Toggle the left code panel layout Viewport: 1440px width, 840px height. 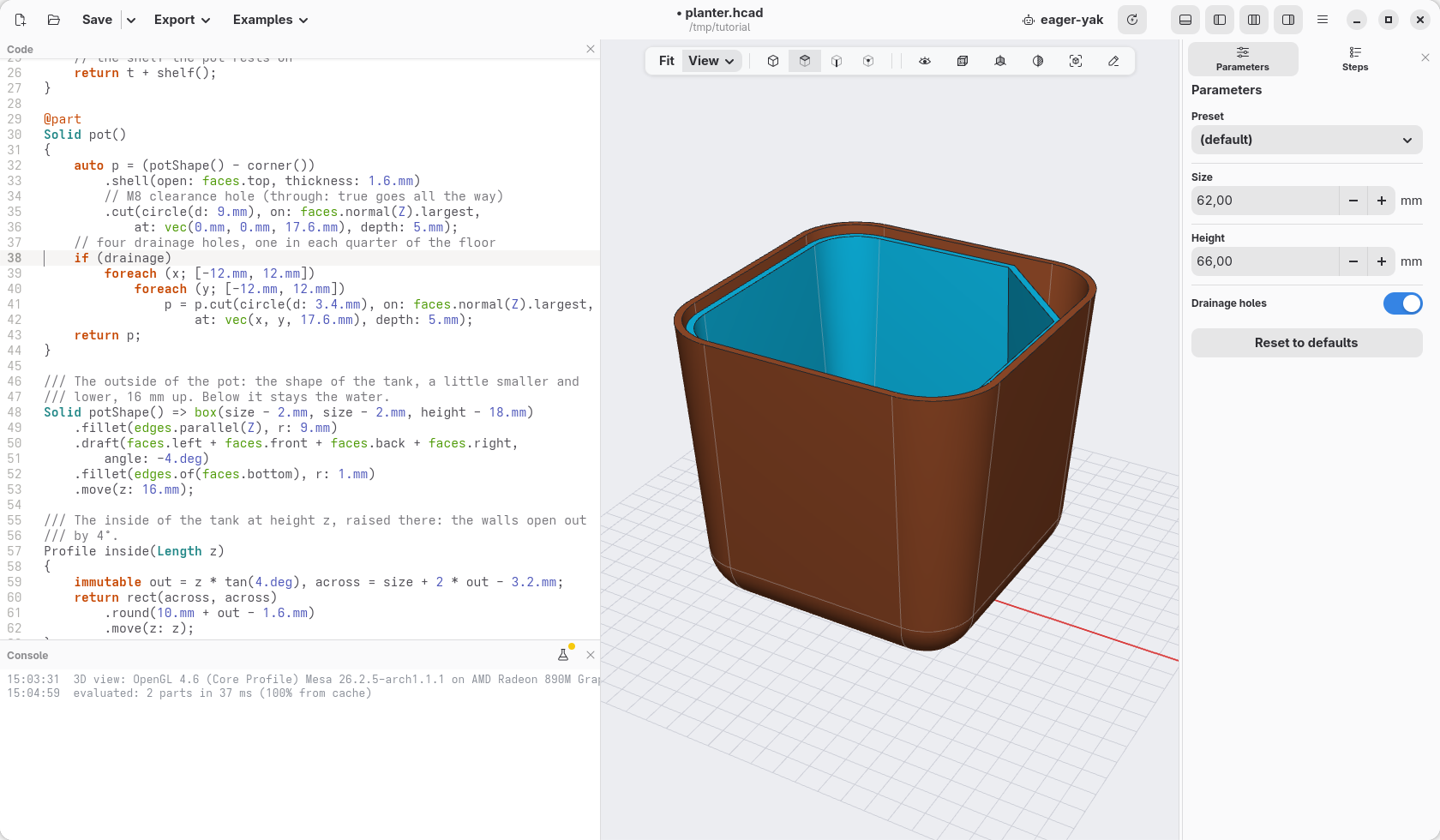(1220, 20)
